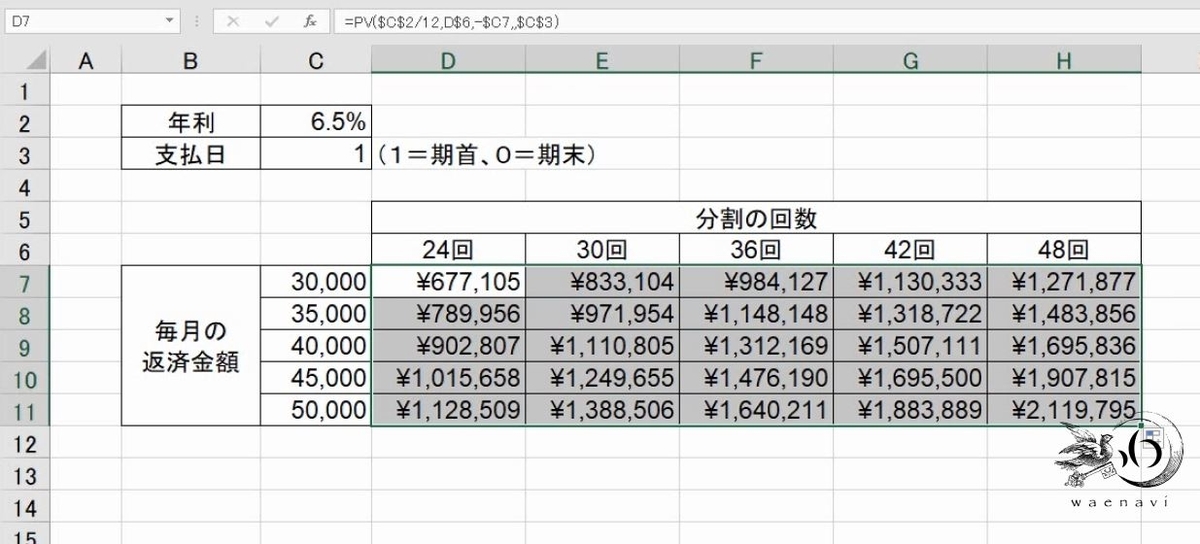Click the cell labeled 年利
The height and width of the screenshot is (544, 1200).
(190, 123)
